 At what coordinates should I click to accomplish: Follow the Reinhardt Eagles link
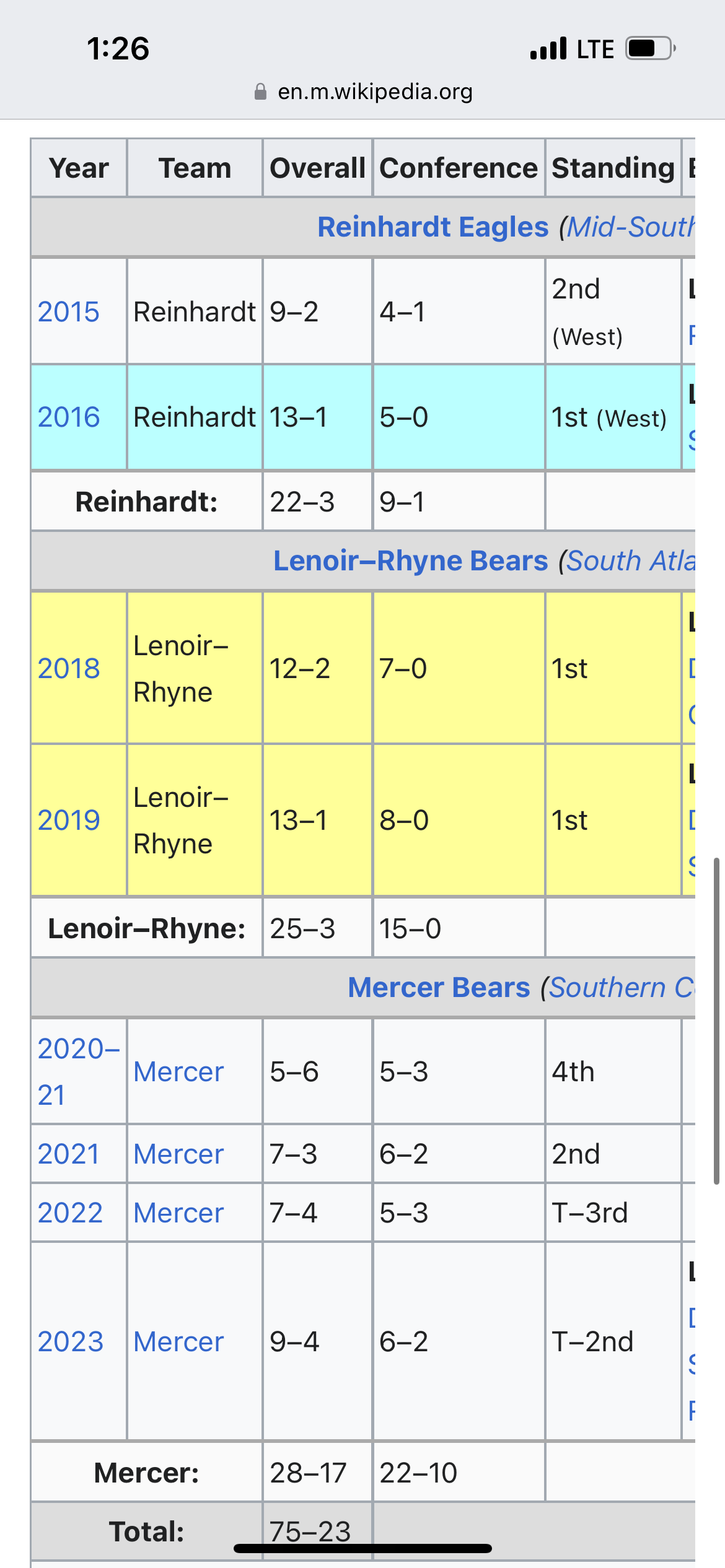pyautogui.click(x=433, y=227)
